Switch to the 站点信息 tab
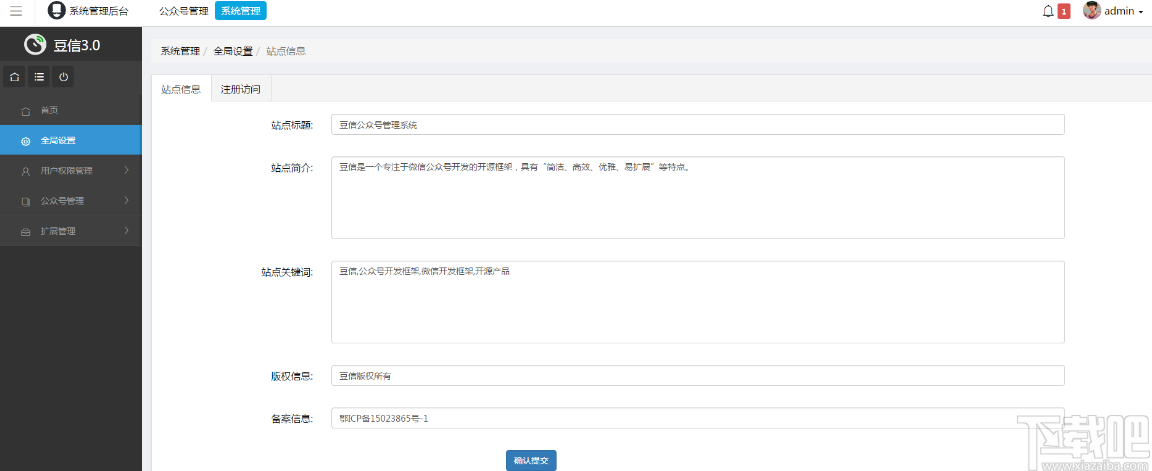The height and width of the screenshot is (471, 1152). (181, 90)
